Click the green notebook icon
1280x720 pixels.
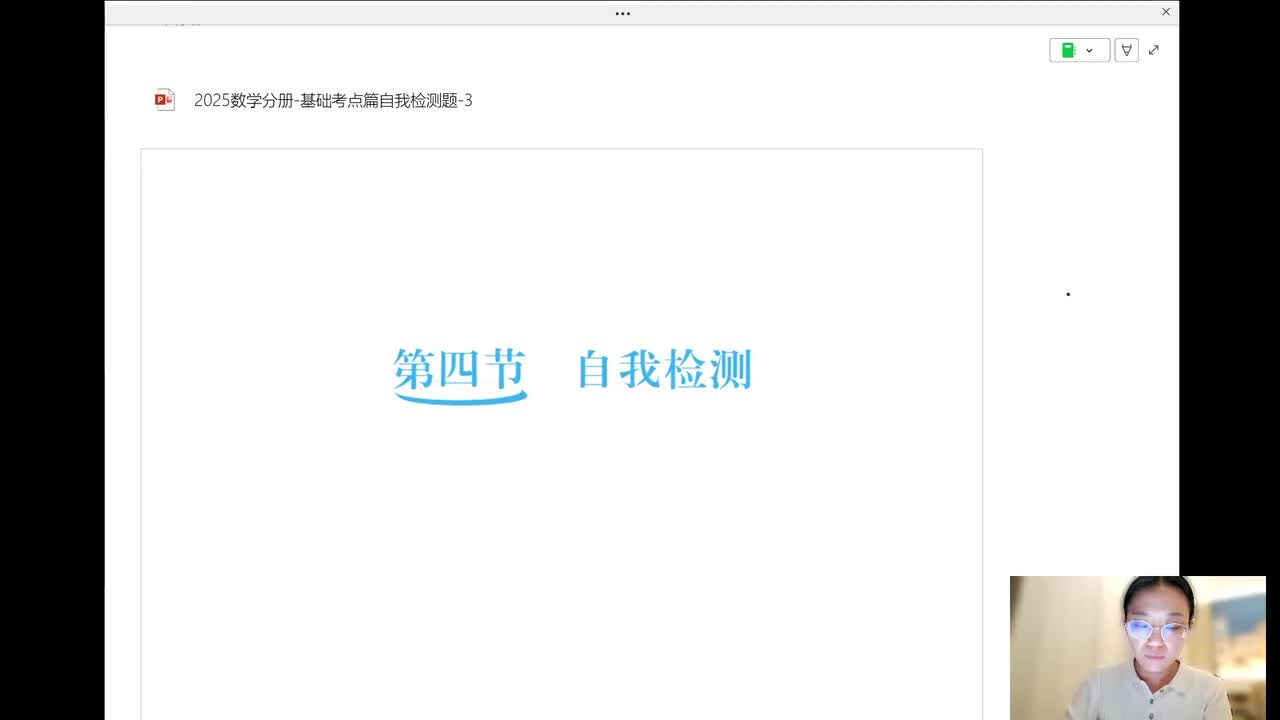[x=1068, y=50]
